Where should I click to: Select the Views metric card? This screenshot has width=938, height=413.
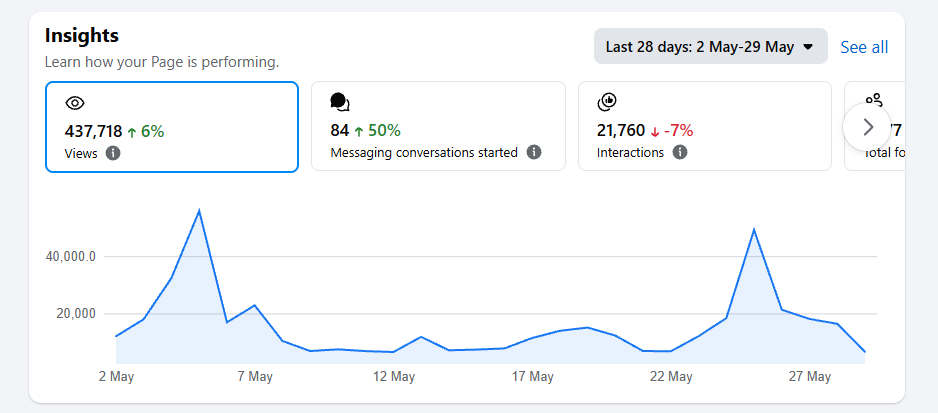tap(172, 127)
